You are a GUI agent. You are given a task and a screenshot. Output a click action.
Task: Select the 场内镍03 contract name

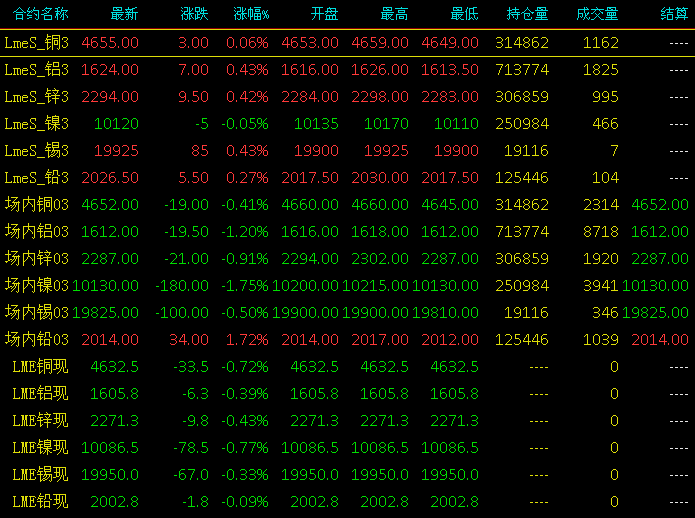pyautogui.click(x=36, y=286)
